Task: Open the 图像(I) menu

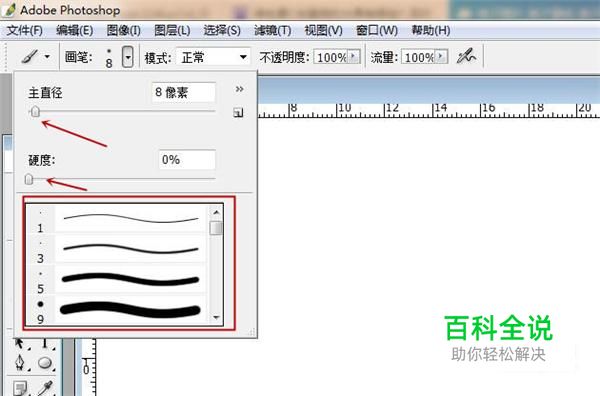Action: click(x=123, y=31)
